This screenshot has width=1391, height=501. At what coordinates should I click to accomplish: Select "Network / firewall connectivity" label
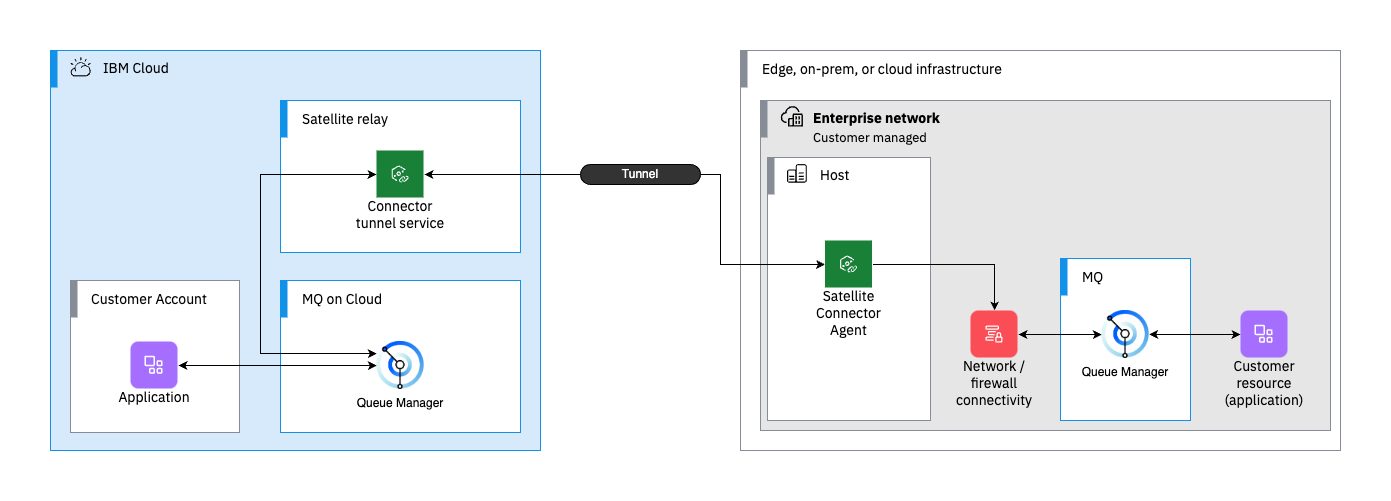(994, 384)
